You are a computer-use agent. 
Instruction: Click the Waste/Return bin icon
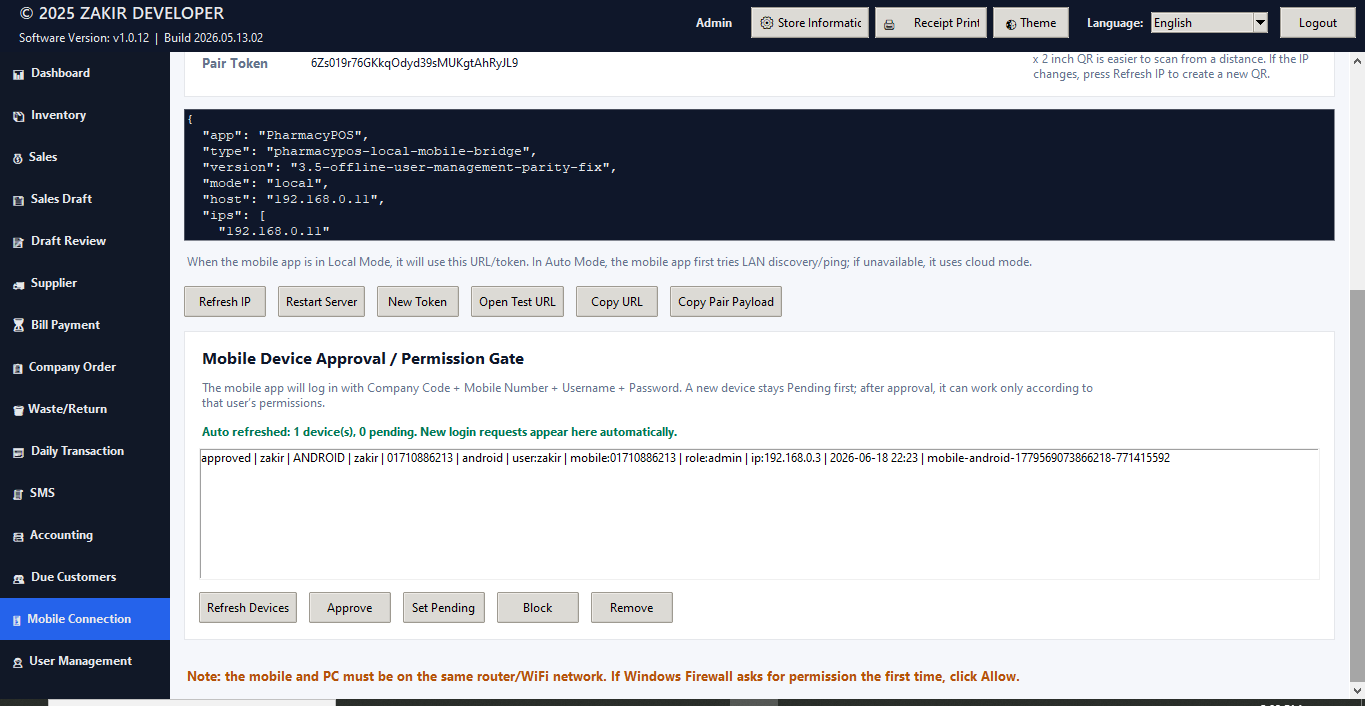[x=18, y=410]
